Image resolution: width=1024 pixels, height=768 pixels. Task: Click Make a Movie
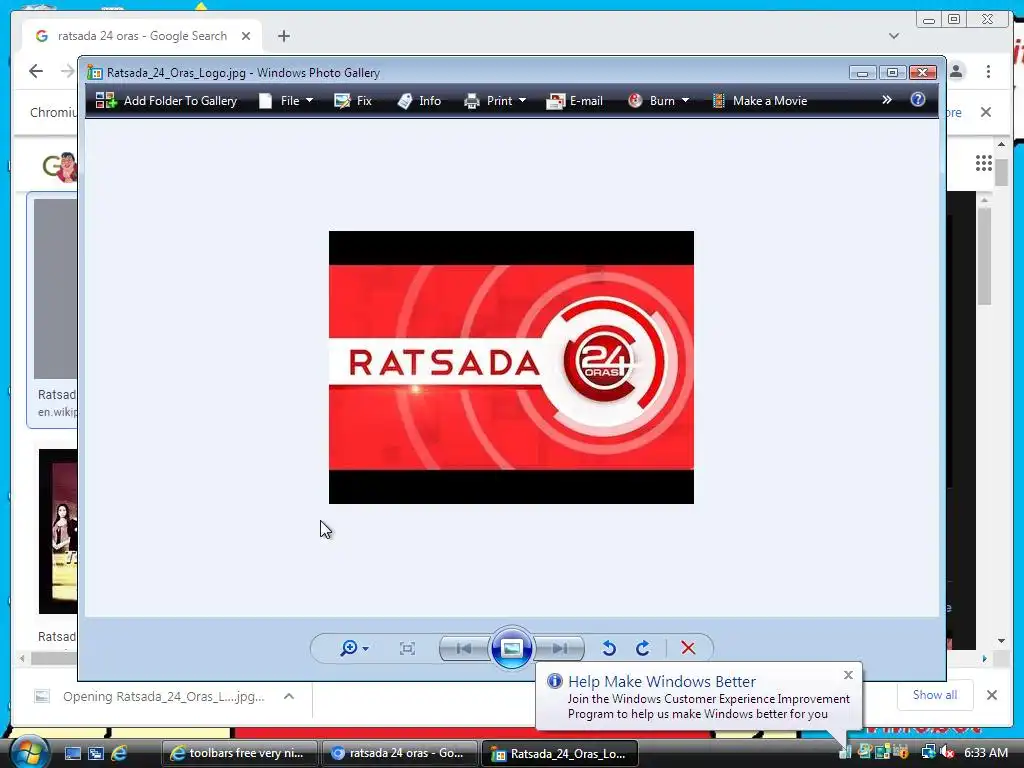[x=760, y=101]
